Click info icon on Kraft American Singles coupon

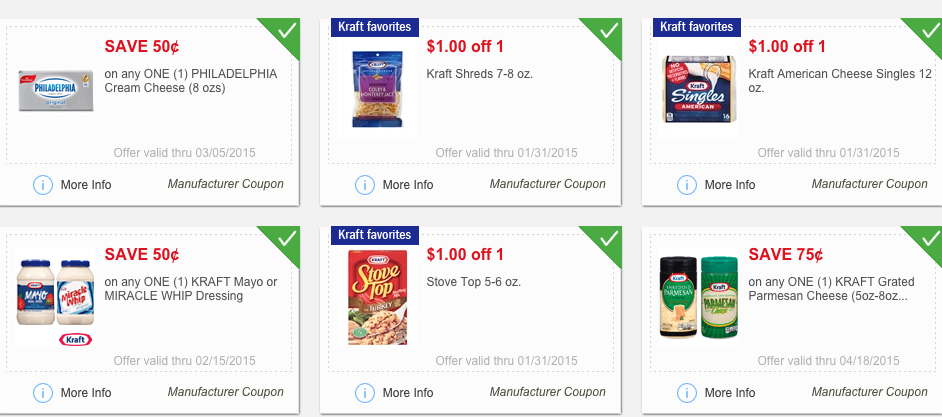coord(687,185)
